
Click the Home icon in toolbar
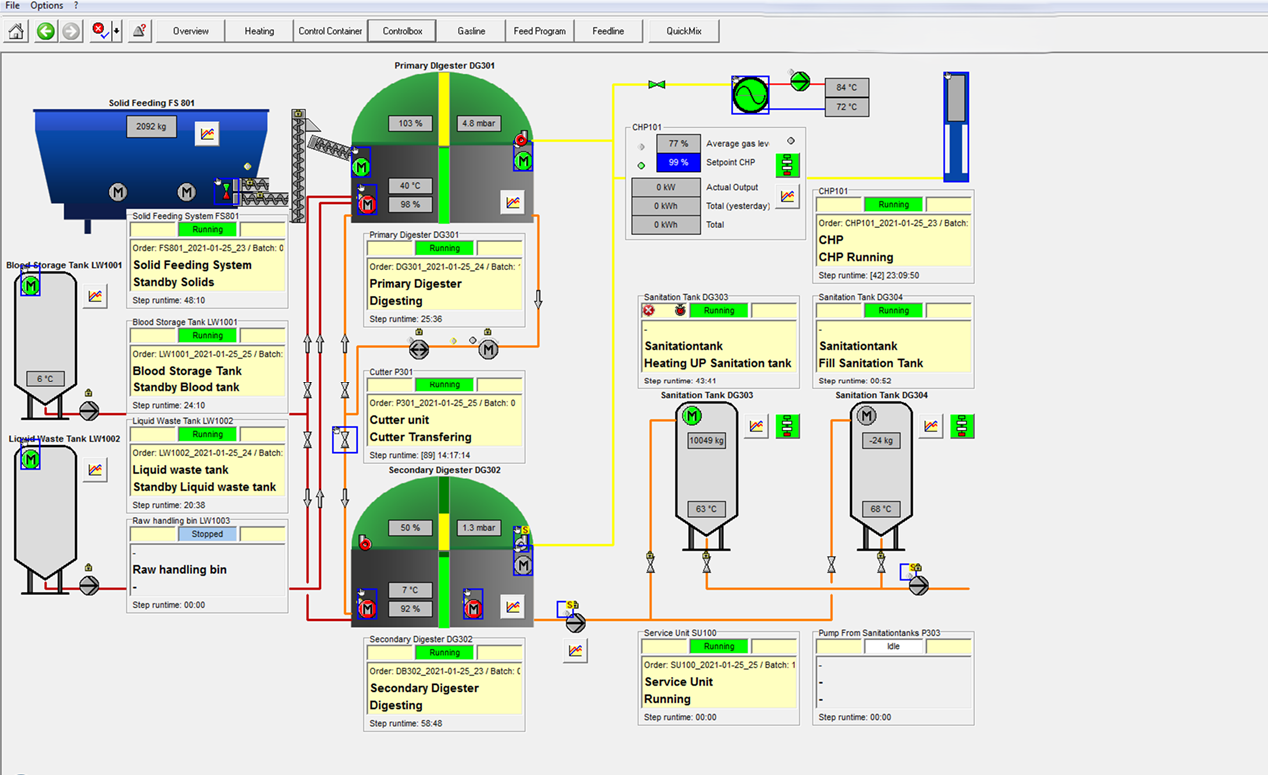(16, 31)
